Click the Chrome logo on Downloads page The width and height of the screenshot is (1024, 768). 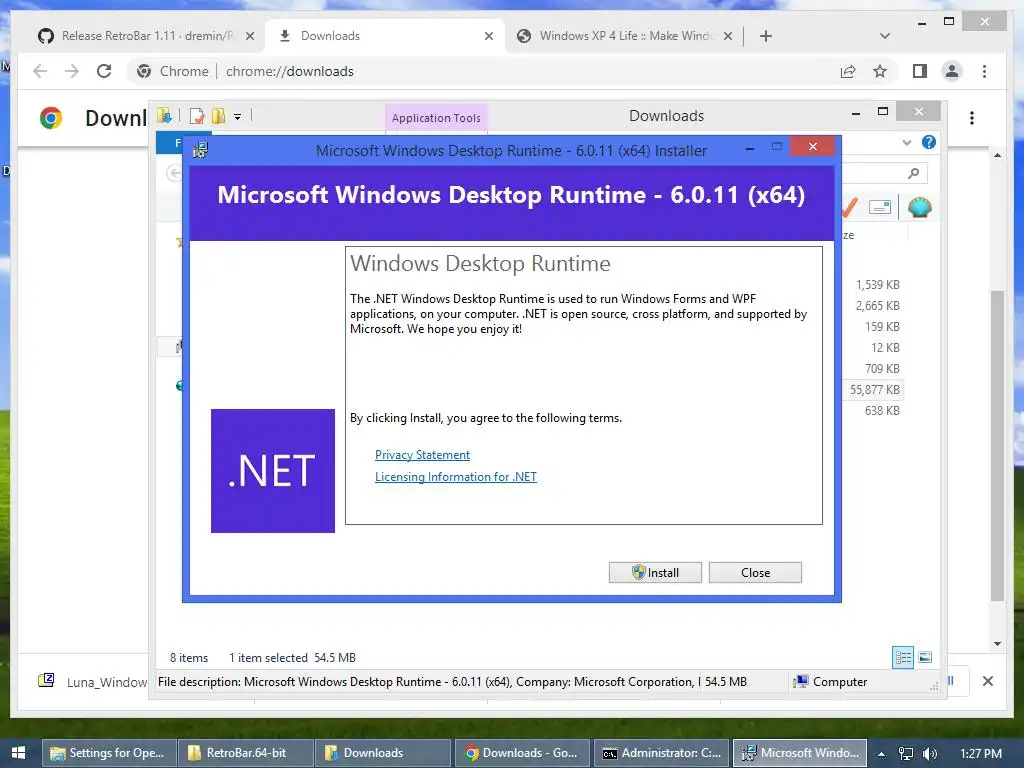[51, 118]
